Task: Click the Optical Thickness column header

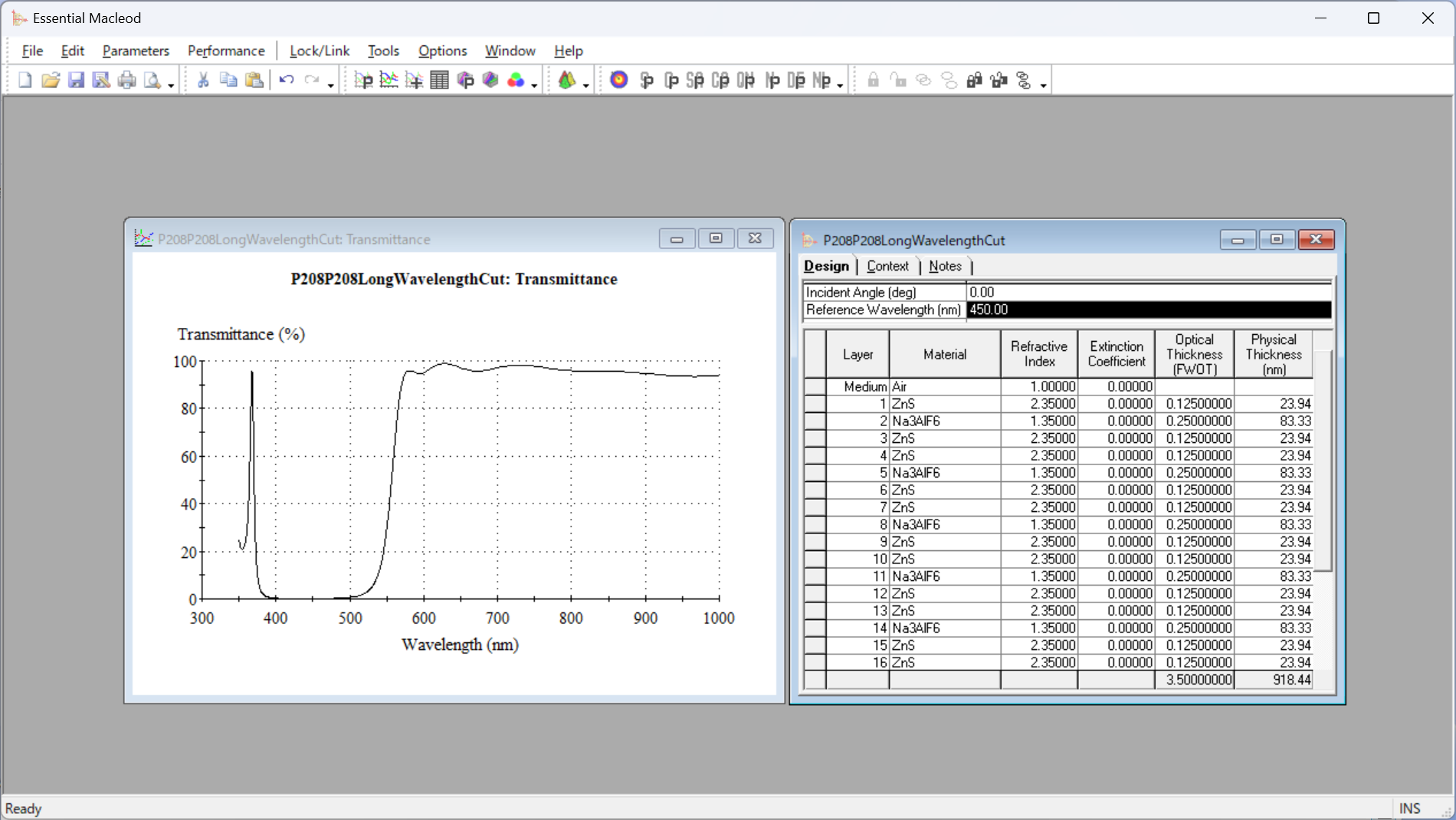Action: coord(1195,354)
